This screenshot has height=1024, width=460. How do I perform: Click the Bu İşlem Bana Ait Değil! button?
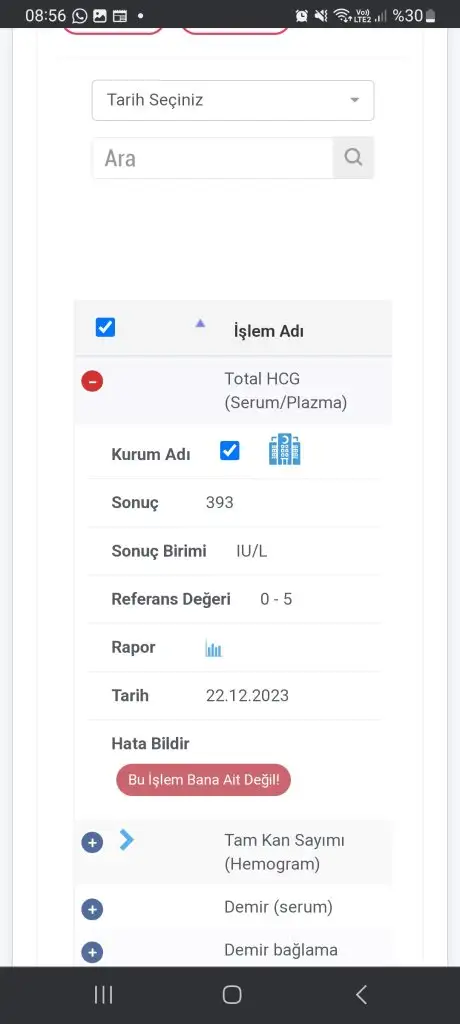pyautogui.click(x=203, y=780)
